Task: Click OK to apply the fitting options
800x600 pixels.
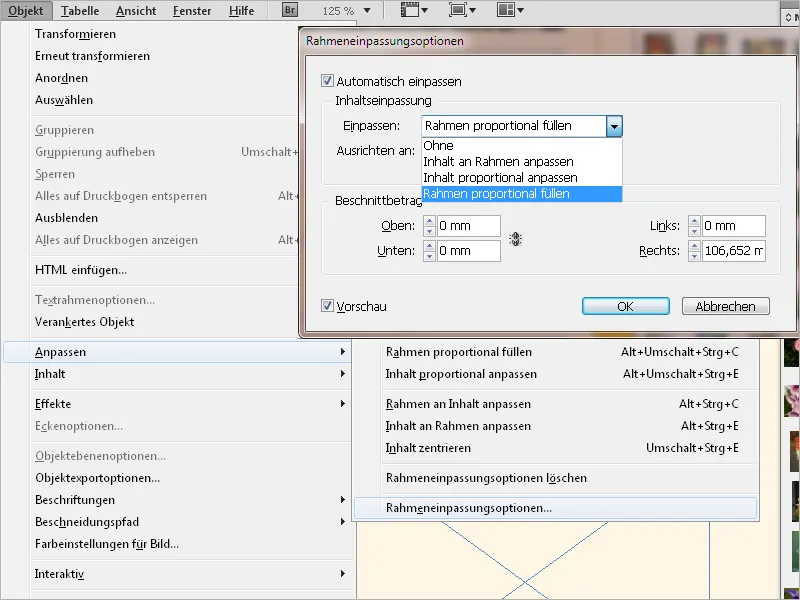Action: pos(624,306)
